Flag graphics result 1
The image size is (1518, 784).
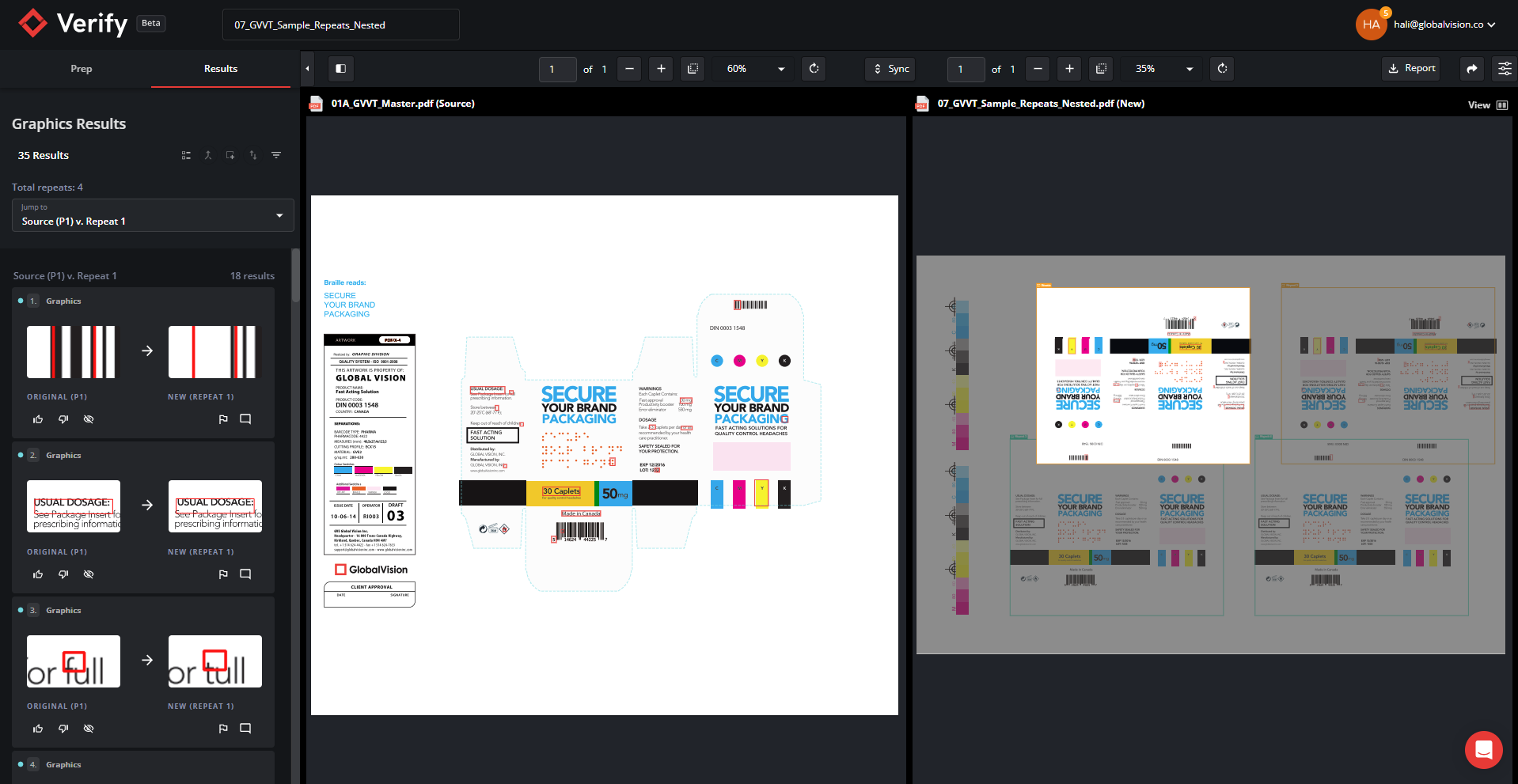(223, 419)
